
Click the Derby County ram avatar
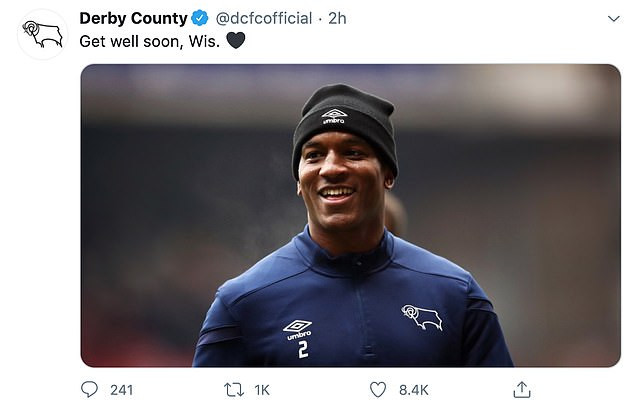42,34
